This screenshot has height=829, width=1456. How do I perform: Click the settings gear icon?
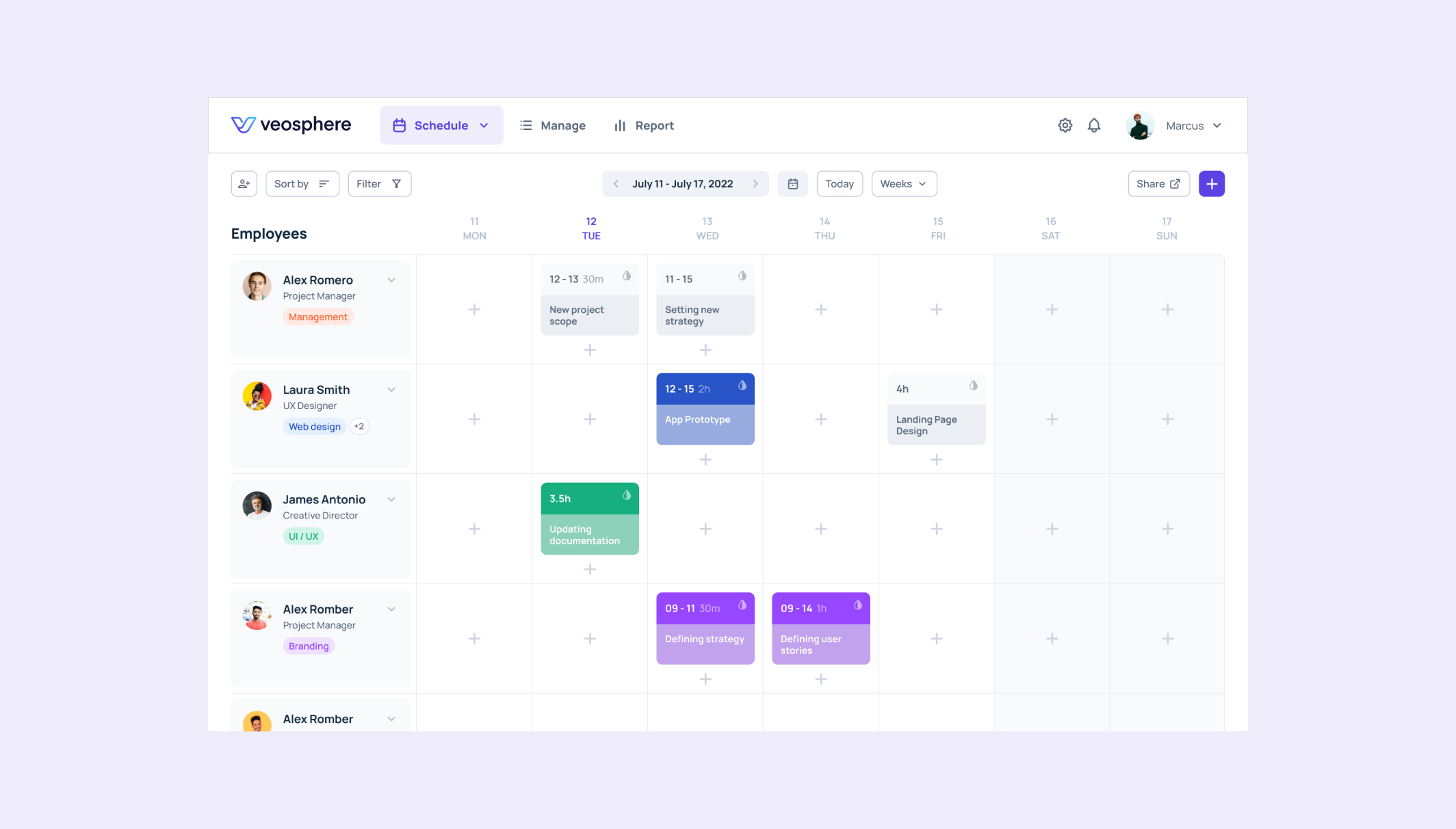(1065, 125)
